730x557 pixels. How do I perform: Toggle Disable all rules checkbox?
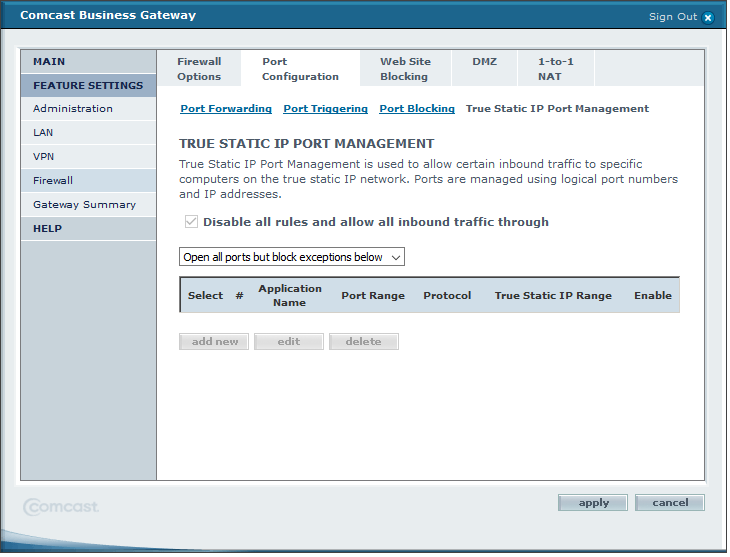192,223
